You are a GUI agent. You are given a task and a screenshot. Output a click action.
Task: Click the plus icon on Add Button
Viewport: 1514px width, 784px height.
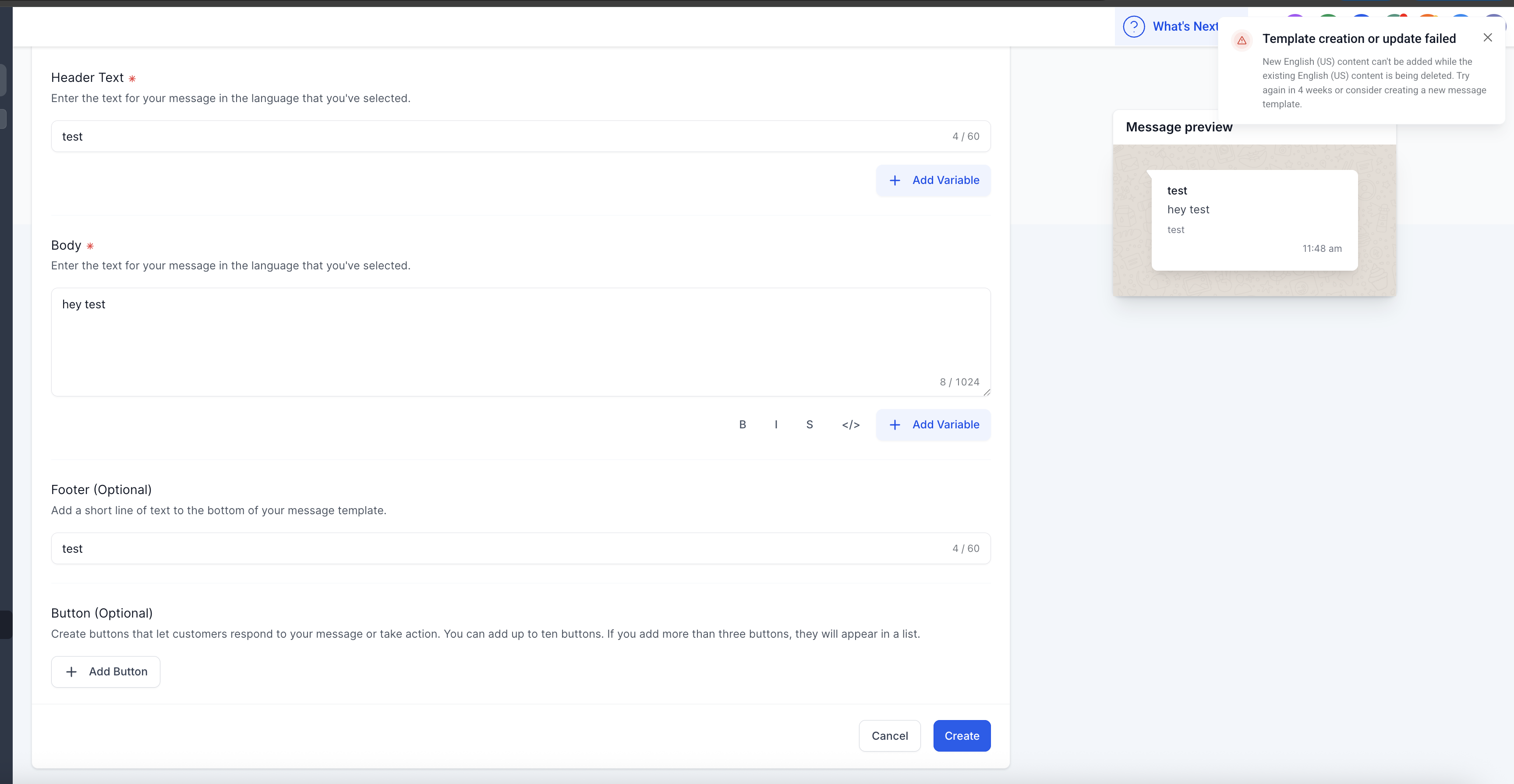point(71,671)
